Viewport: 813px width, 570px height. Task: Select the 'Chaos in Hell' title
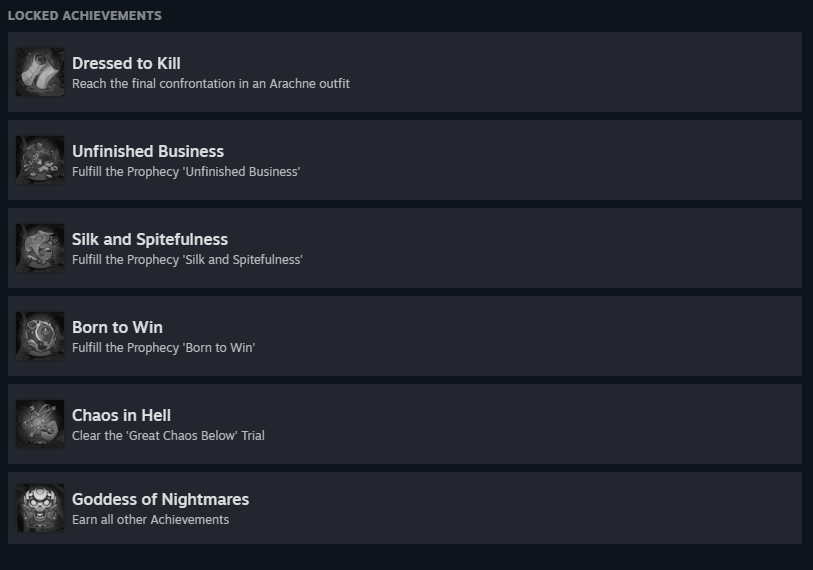click(121, 415)
